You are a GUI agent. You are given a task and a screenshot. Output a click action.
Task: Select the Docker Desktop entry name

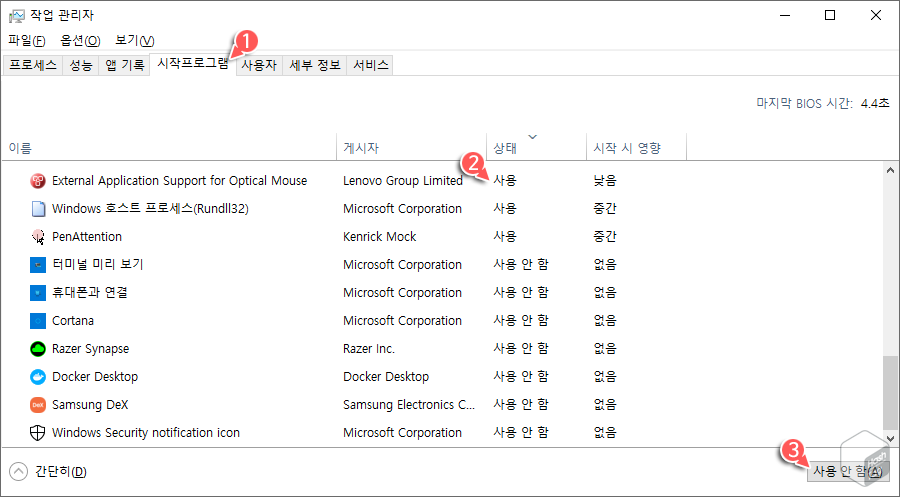pos(95,376)
